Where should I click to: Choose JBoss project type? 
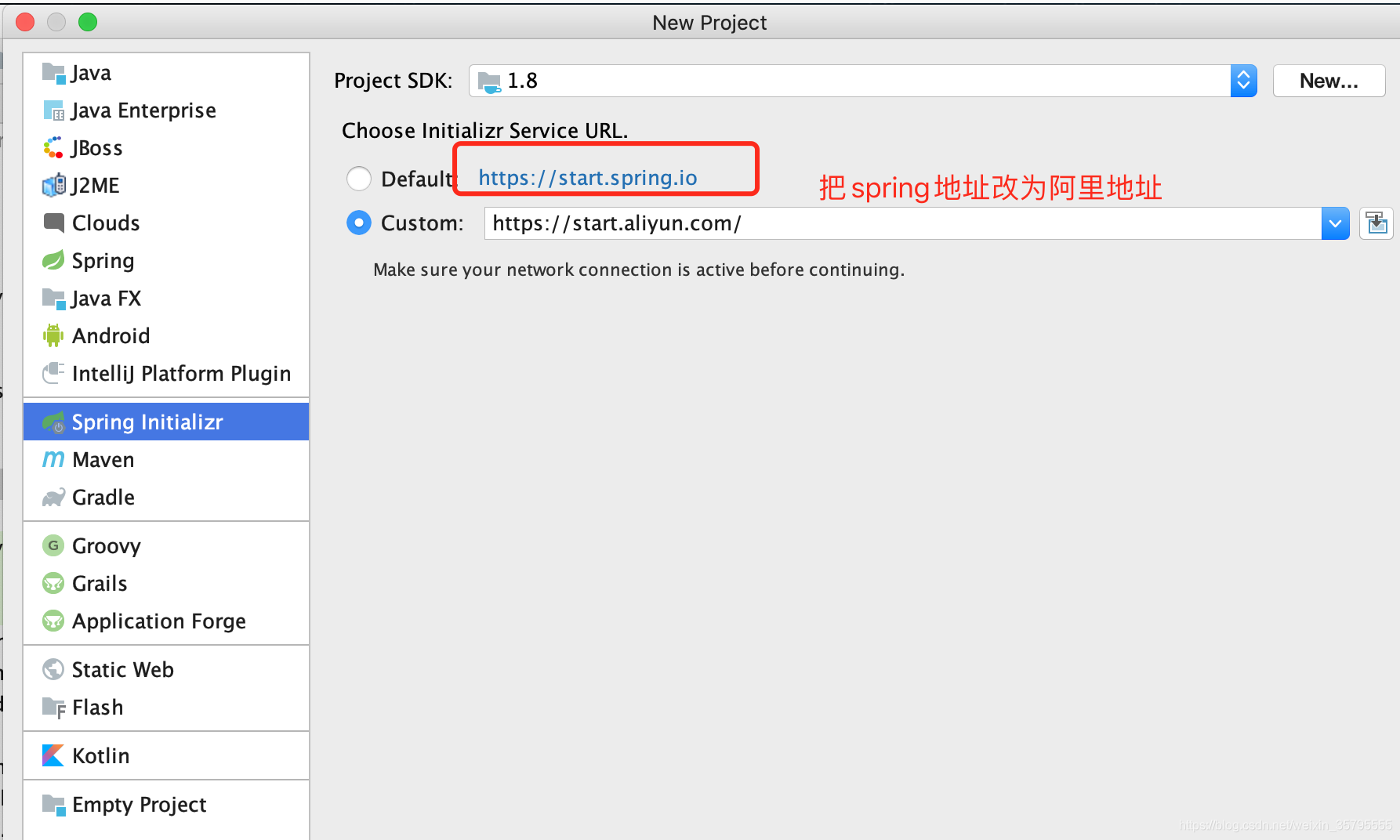[x=96, y=148]
